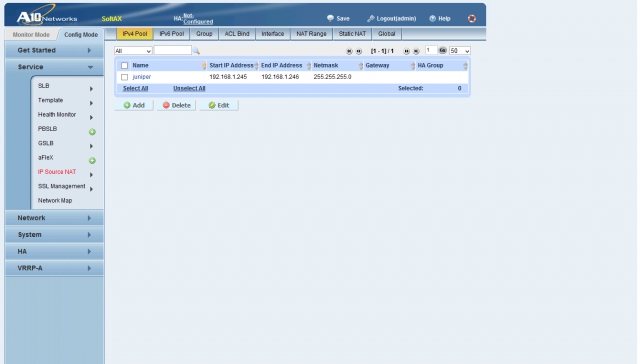This screenshot has width=640, height=364.
Task: Open the Interface tab
Action: tap(273, 34)
